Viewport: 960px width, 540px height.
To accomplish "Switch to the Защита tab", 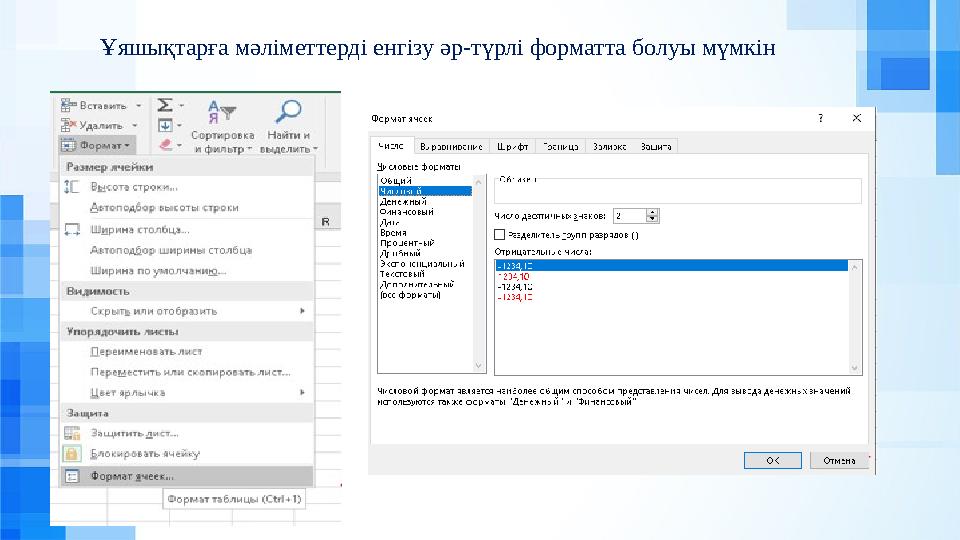I will (656, 146).
